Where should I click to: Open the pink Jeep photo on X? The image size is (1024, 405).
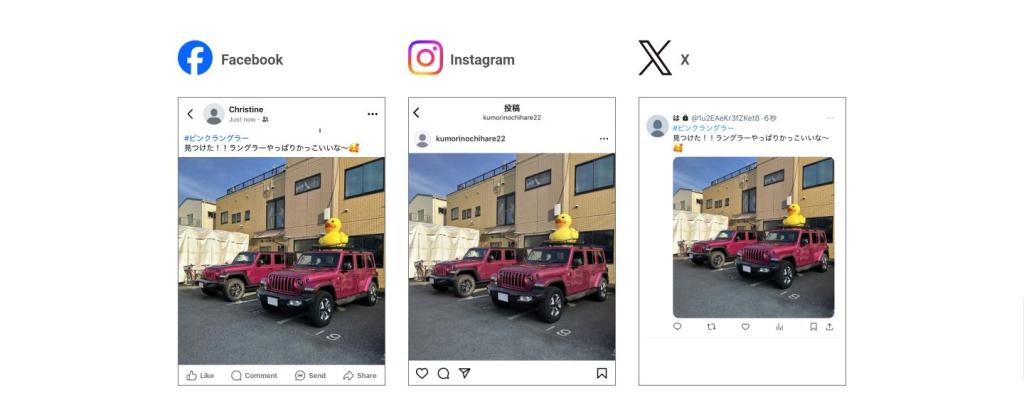[753, 237]
